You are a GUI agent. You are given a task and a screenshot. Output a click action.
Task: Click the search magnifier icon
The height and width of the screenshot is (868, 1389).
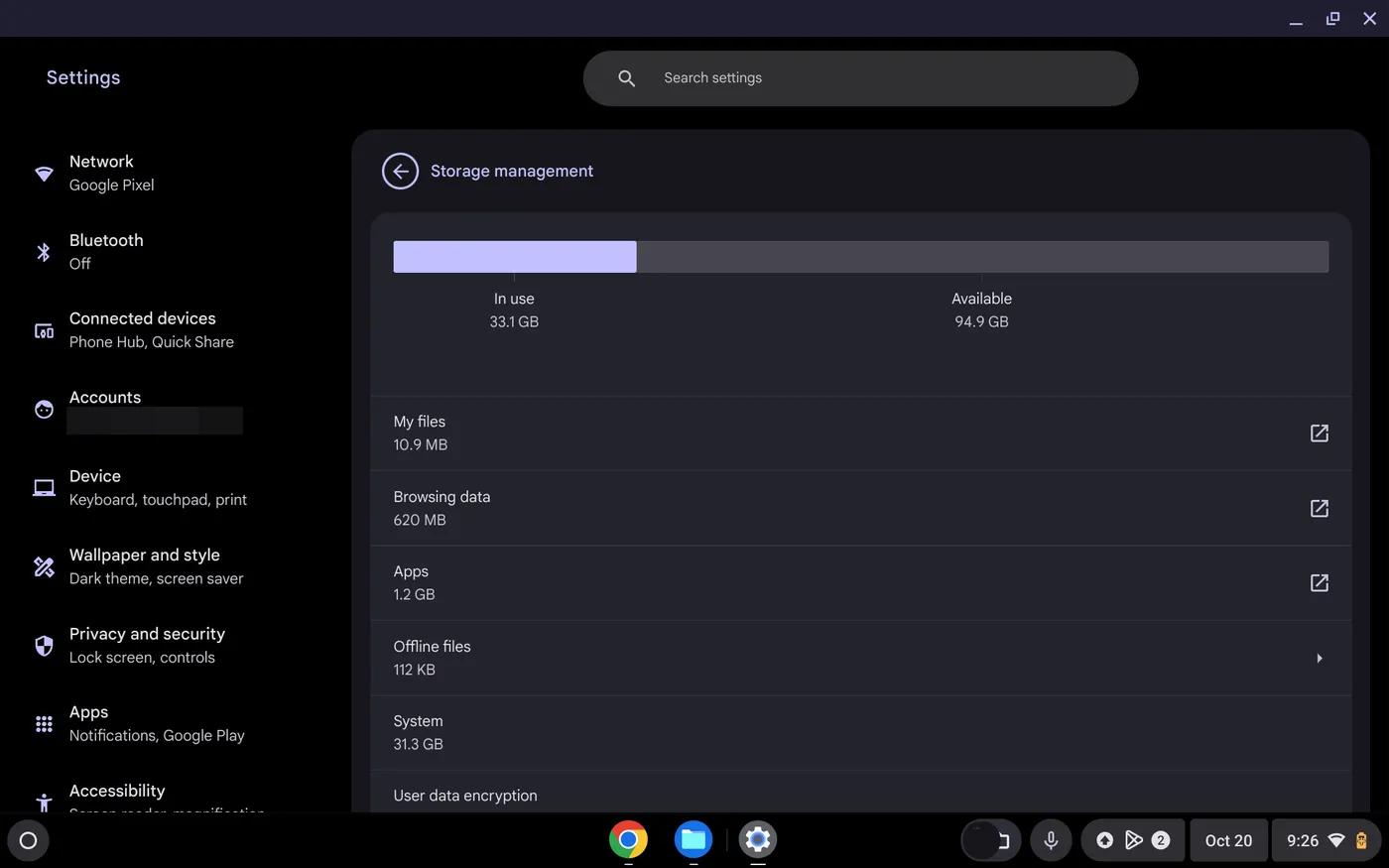[626, 78]
